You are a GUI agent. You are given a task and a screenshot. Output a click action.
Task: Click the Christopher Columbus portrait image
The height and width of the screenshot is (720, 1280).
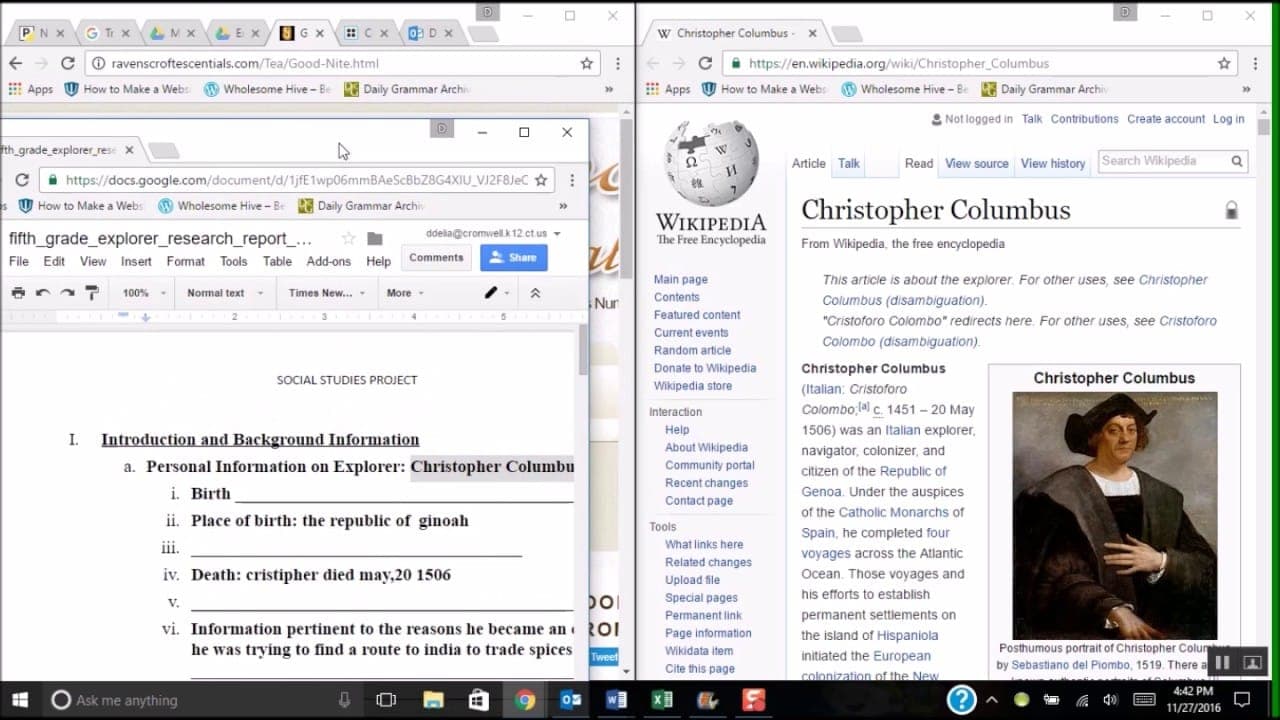point(1115,516)
